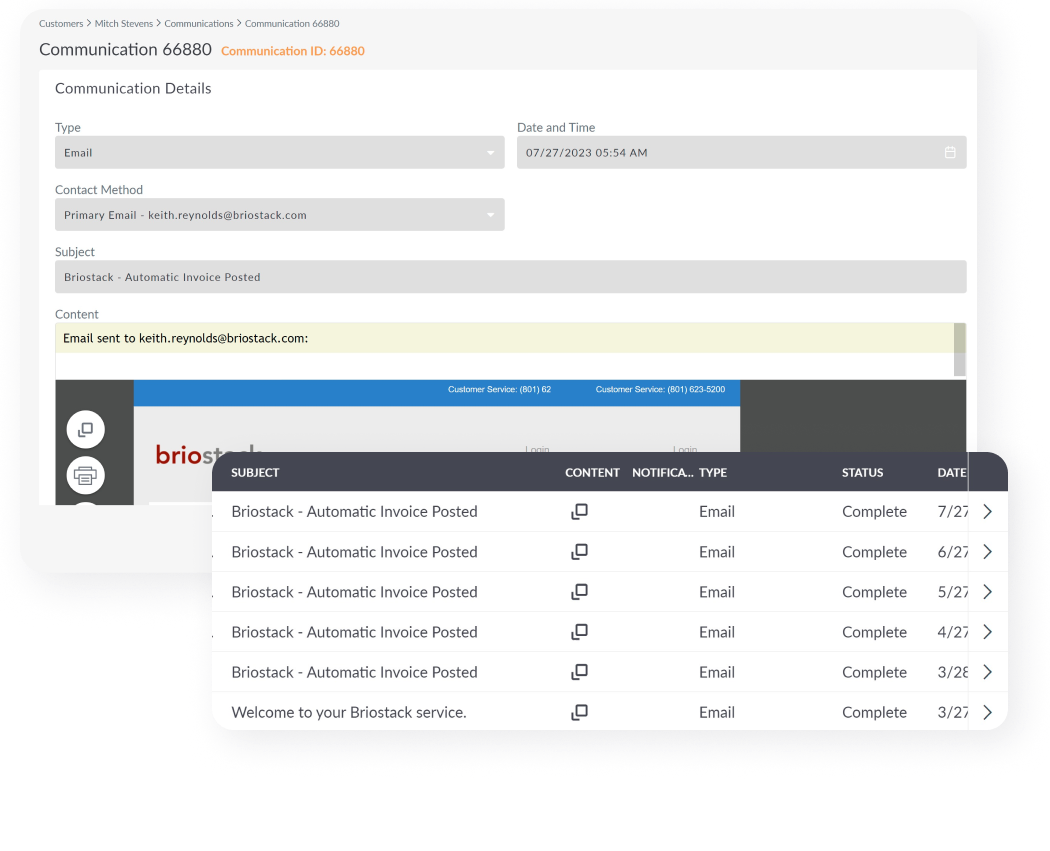Select the 6/27 row subject text
Image resolution: width=1050 pixels, height=851 pixels.
point(354,552)
